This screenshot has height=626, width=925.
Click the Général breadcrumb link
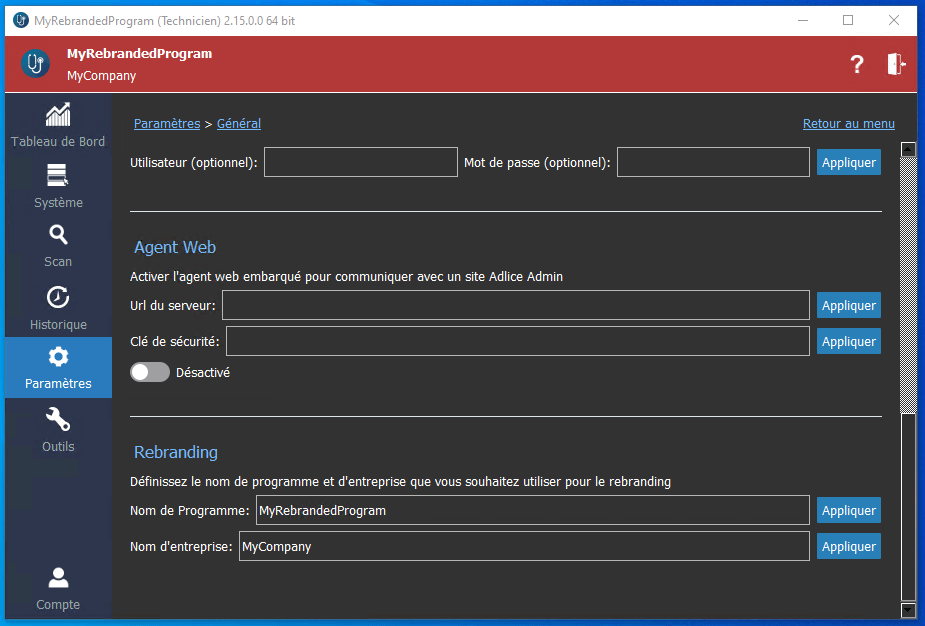pos(239,124)
